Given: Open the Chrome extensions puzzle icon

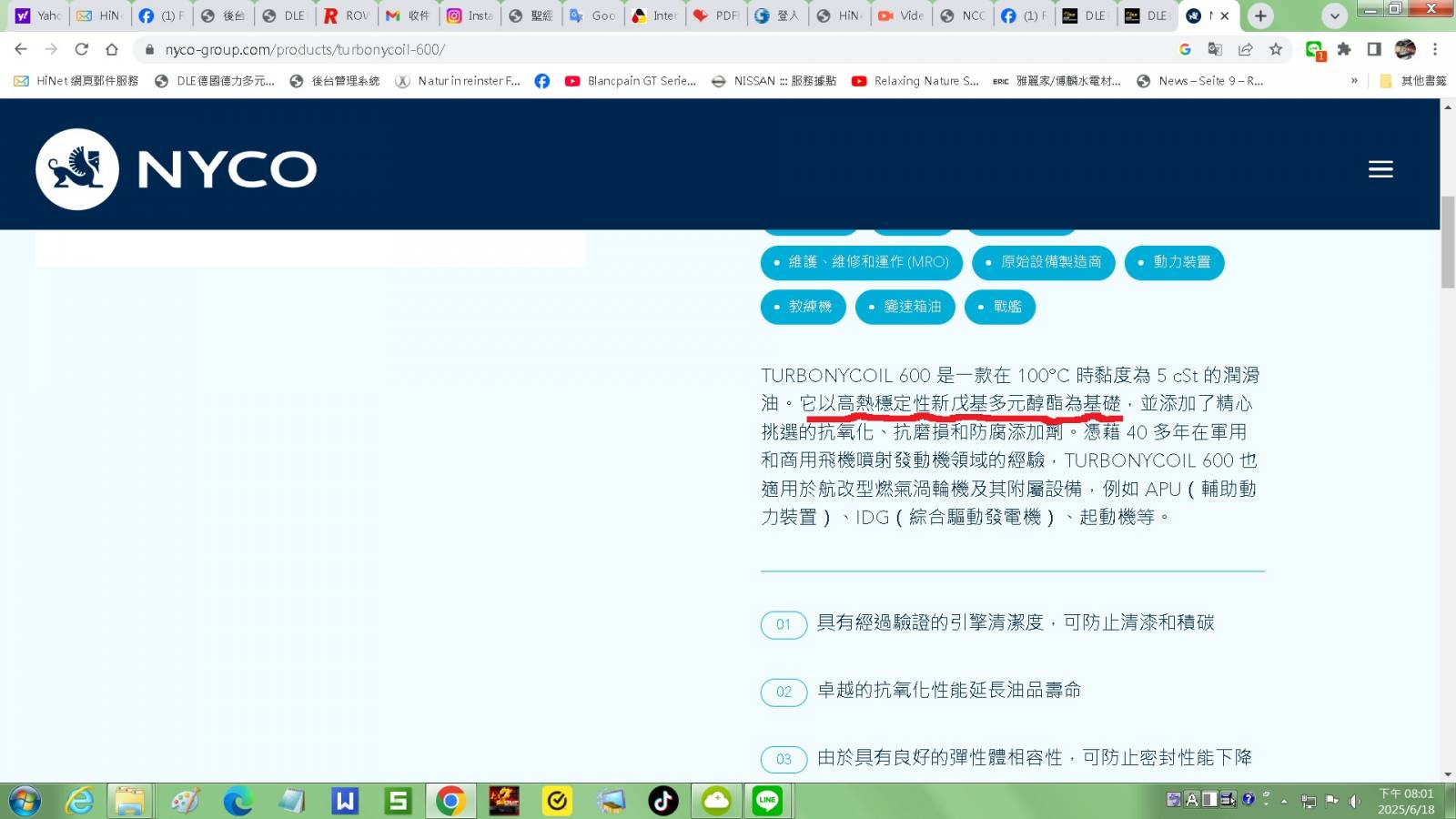Looking at the screenshot, I should (x=1344, y=49).
